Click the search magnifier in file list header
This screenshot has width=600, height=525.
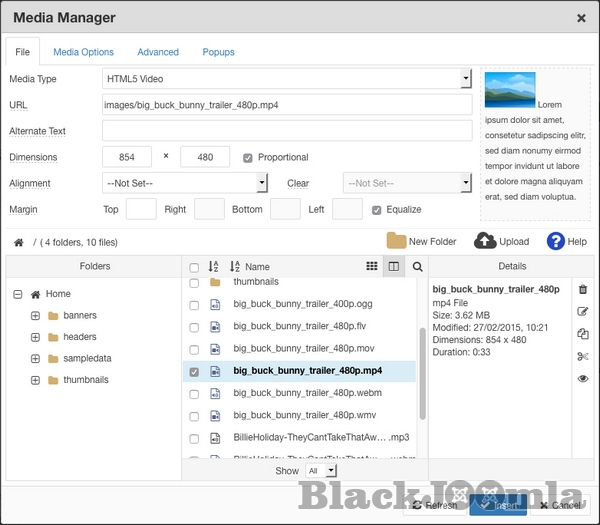pyautogui.click(x=418, y=266)
